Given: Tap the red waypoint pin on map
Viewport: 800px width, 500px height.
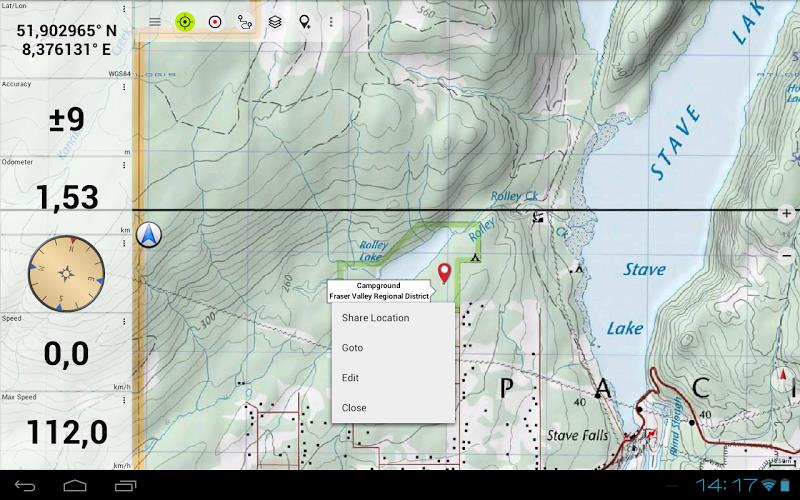Looking at the screenshot, I should coord(444,271).
